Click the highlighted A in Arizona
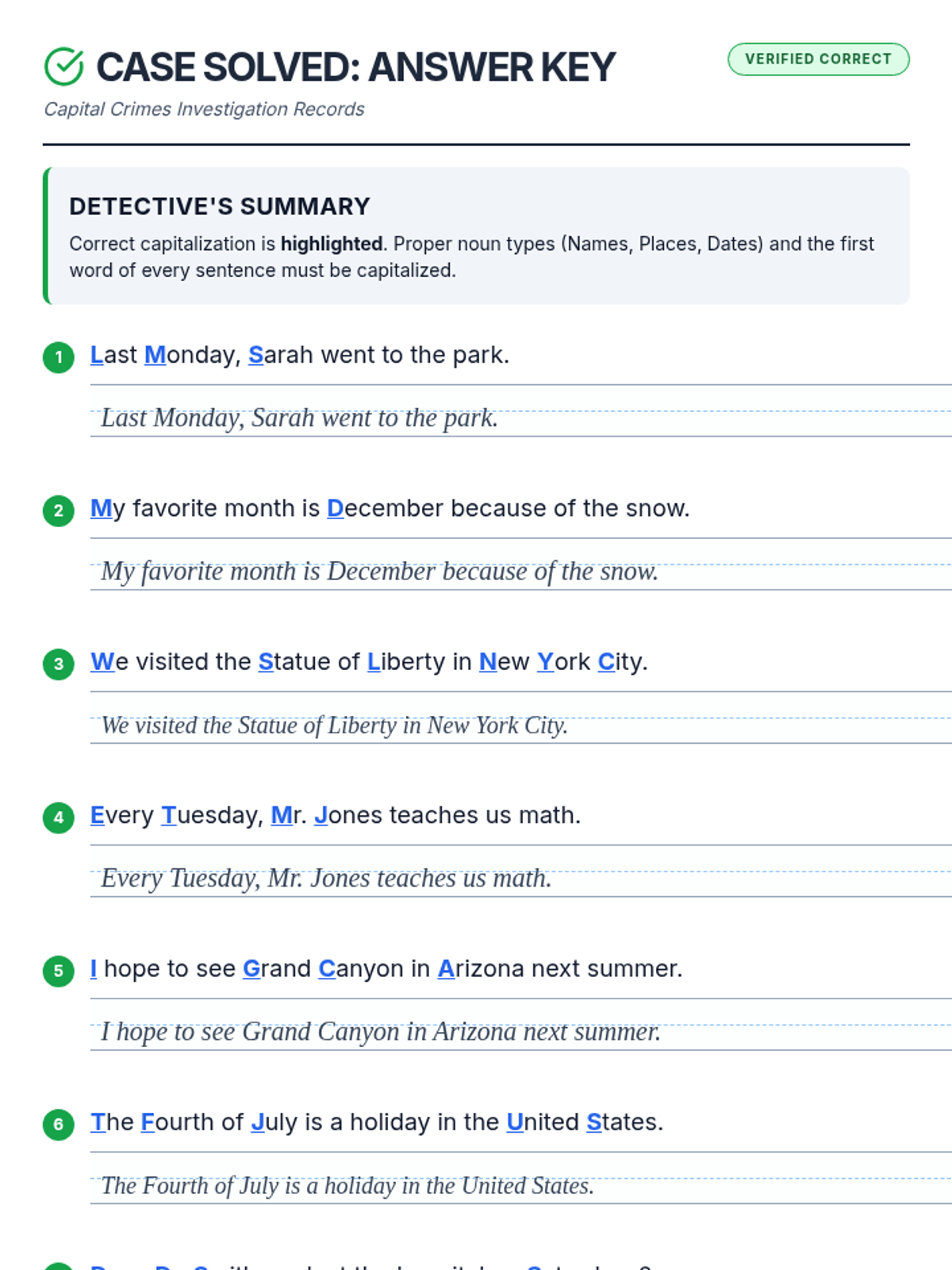The width and height of the screenshot is (952, 1270). tap(446, 968)
